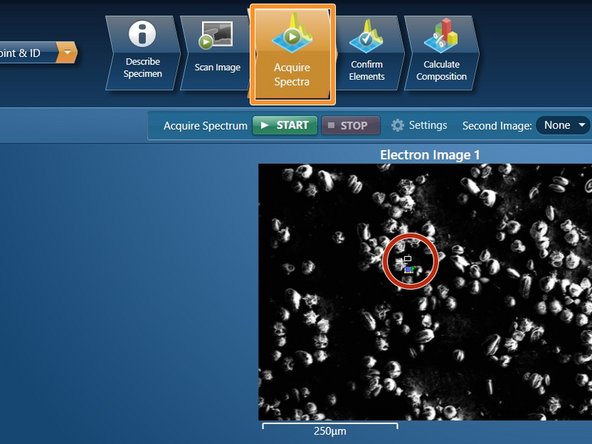
Task: Select the Acquire Spectra step
Action: click(x=292, y=54)
